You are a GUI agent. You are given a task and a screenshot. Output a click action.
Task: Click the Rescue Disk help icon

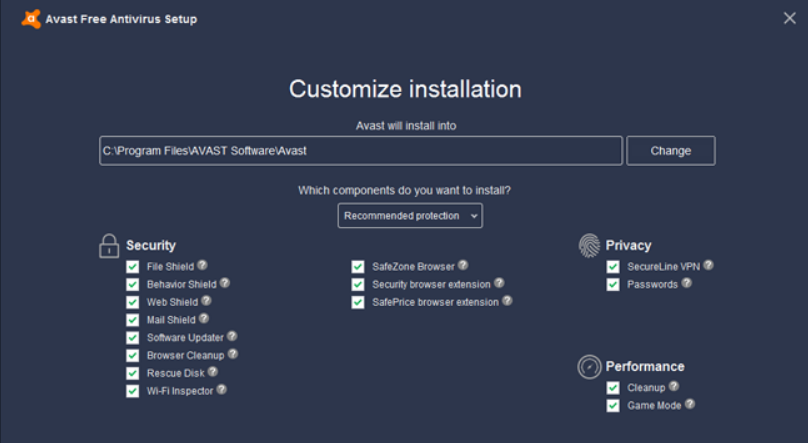click(x=213, y=371)
